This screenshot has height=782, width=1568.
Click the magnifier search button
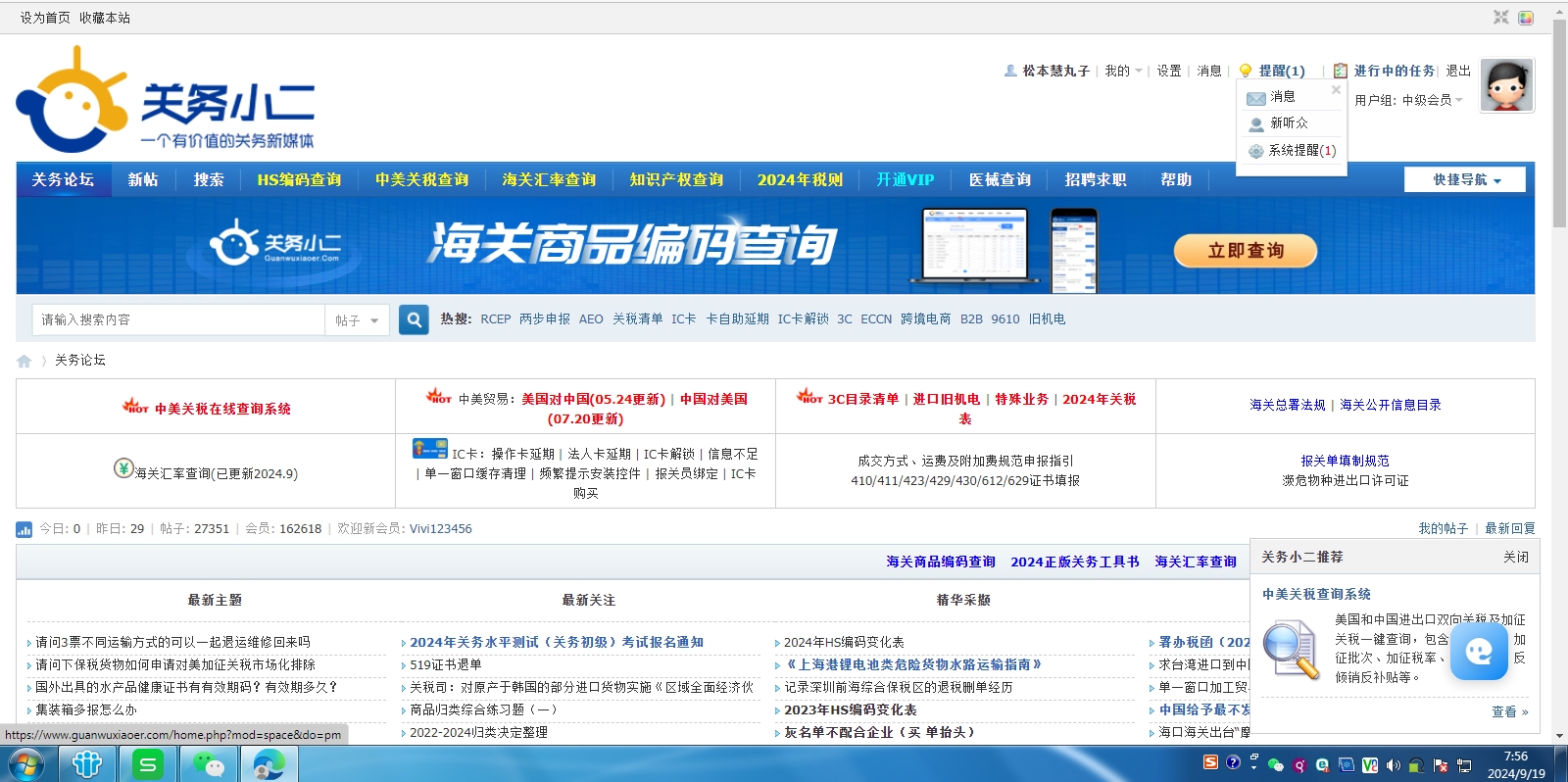[x=414, y=319]
